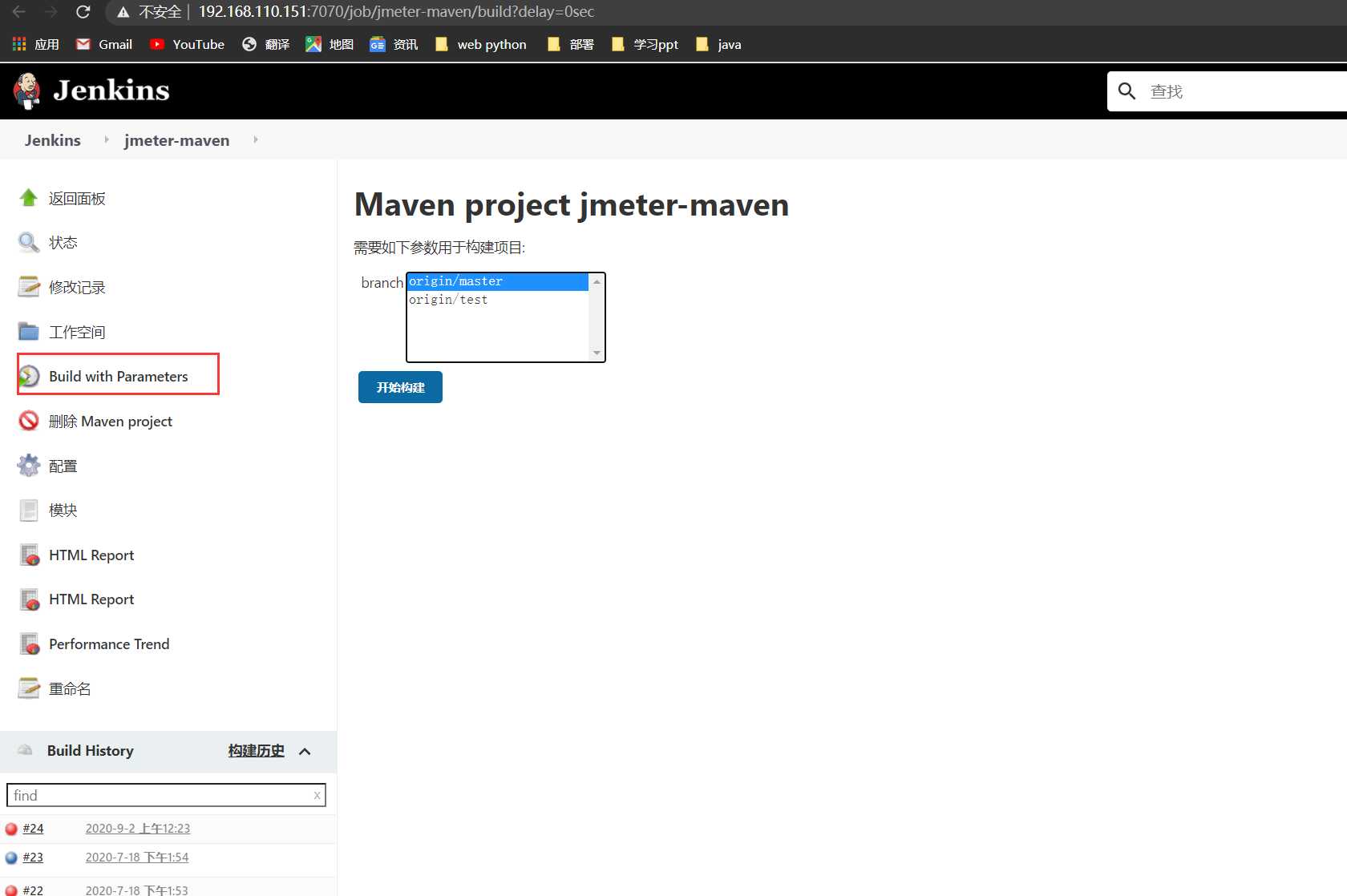Click the 开始构建 button

tap(400, 387)
